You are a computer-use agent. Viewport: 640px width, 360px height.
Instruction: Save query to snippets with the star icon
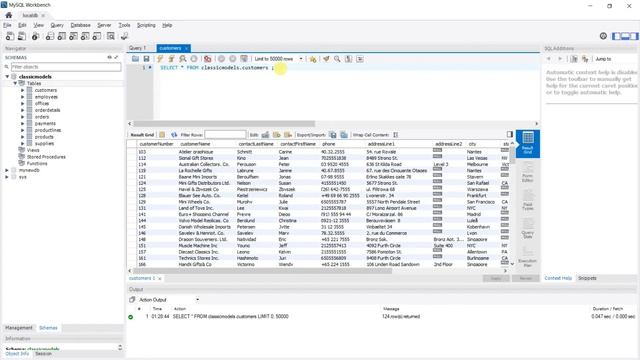(x=313, y=59)
